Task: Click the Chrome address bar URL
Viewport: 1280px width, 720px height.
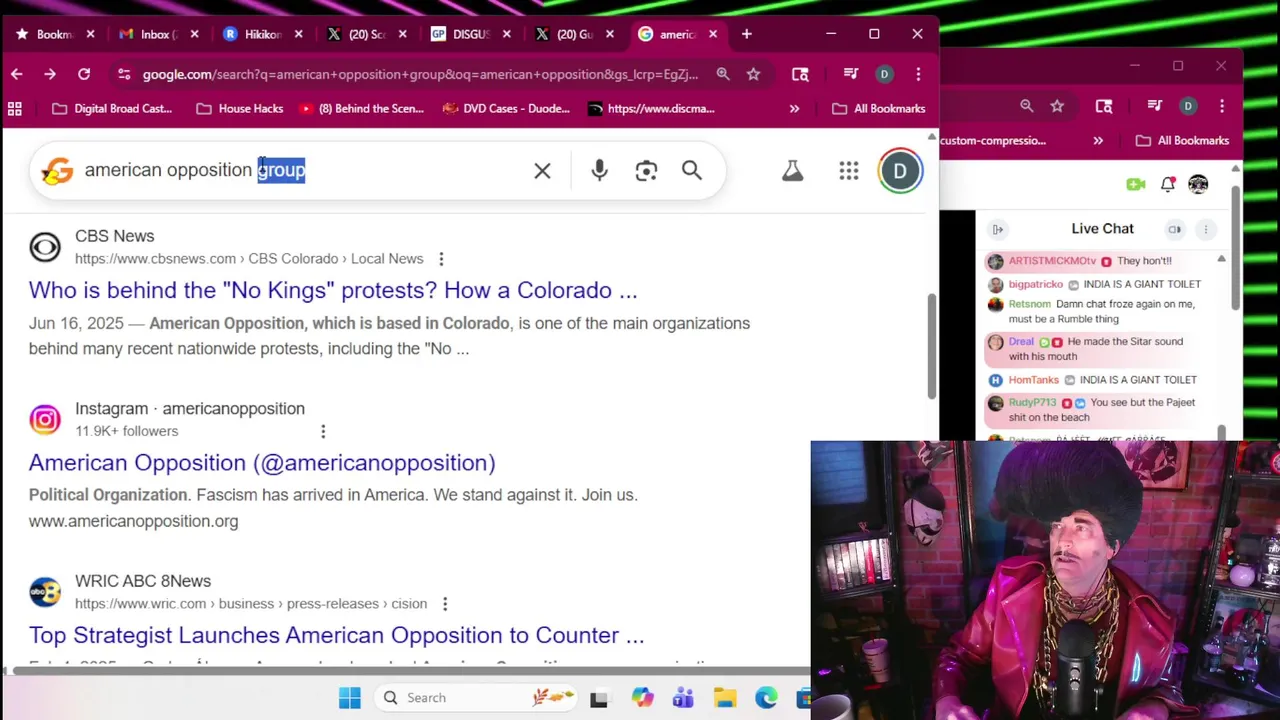Action: pyautogui.click(x=420, y=74)
